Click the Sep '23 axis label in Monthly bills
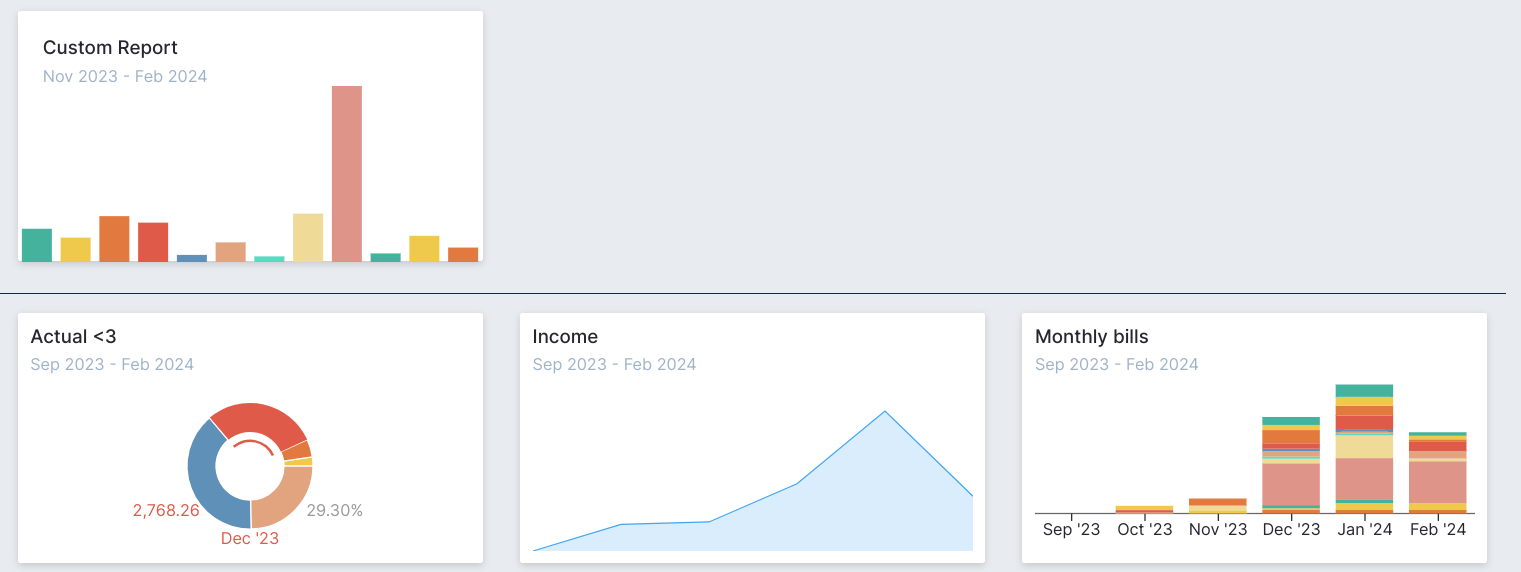Image resolution: width=1521 pixels, height=572 pixels. 1071,530
